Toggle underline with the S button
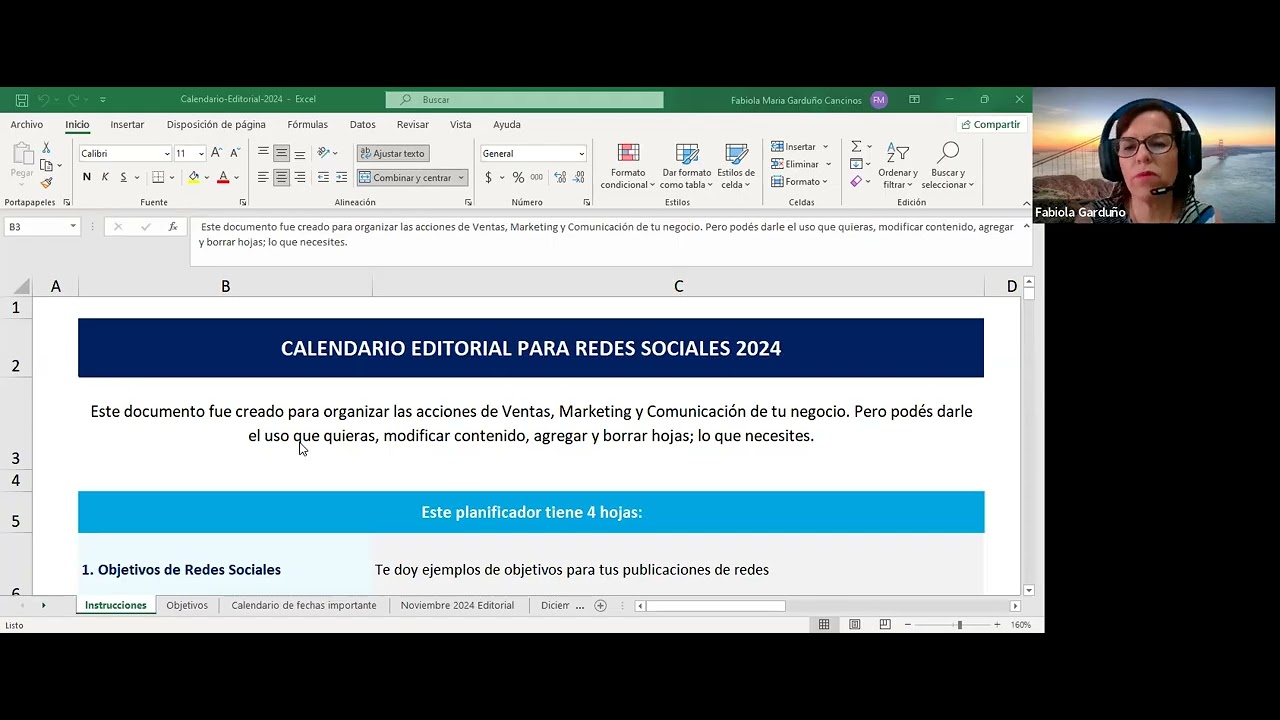Screen dimensions: 1280x720 click(123, 177)
